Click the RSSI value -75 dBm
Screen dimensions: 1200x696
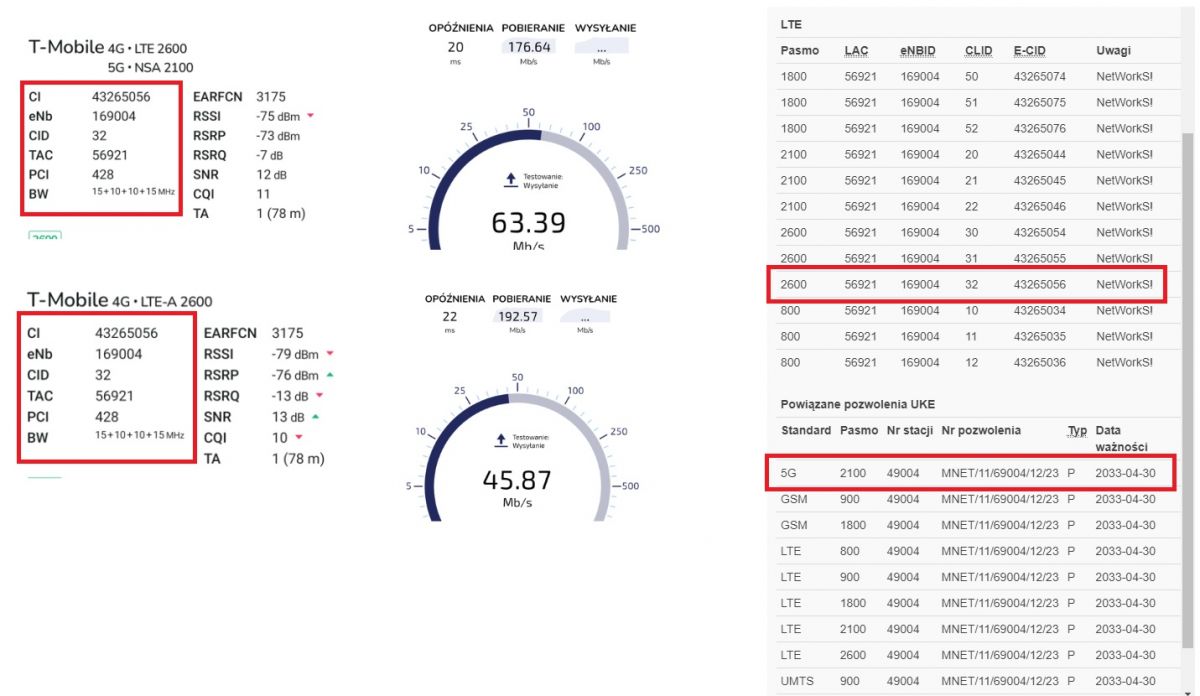coord(278,116)
